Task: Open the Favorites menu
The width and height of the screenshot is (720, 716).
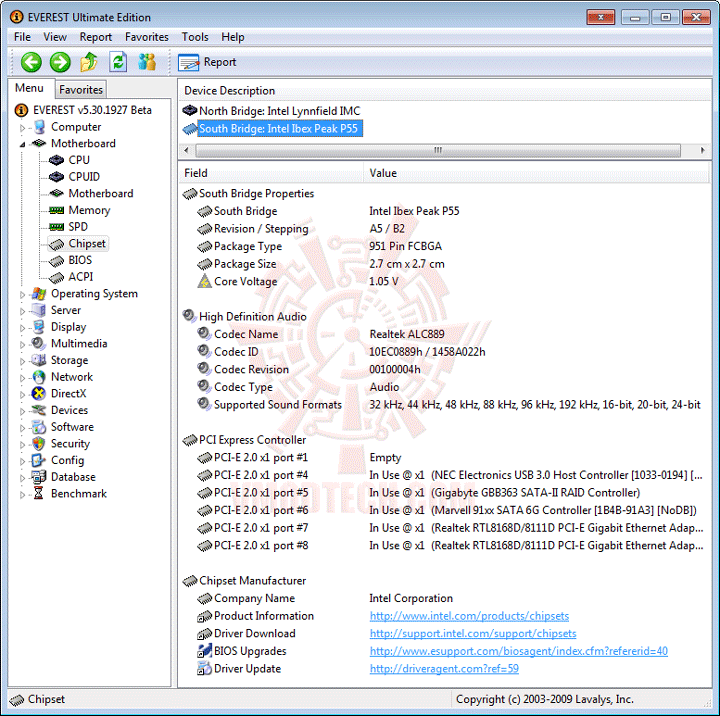Action: coord(147,37)
